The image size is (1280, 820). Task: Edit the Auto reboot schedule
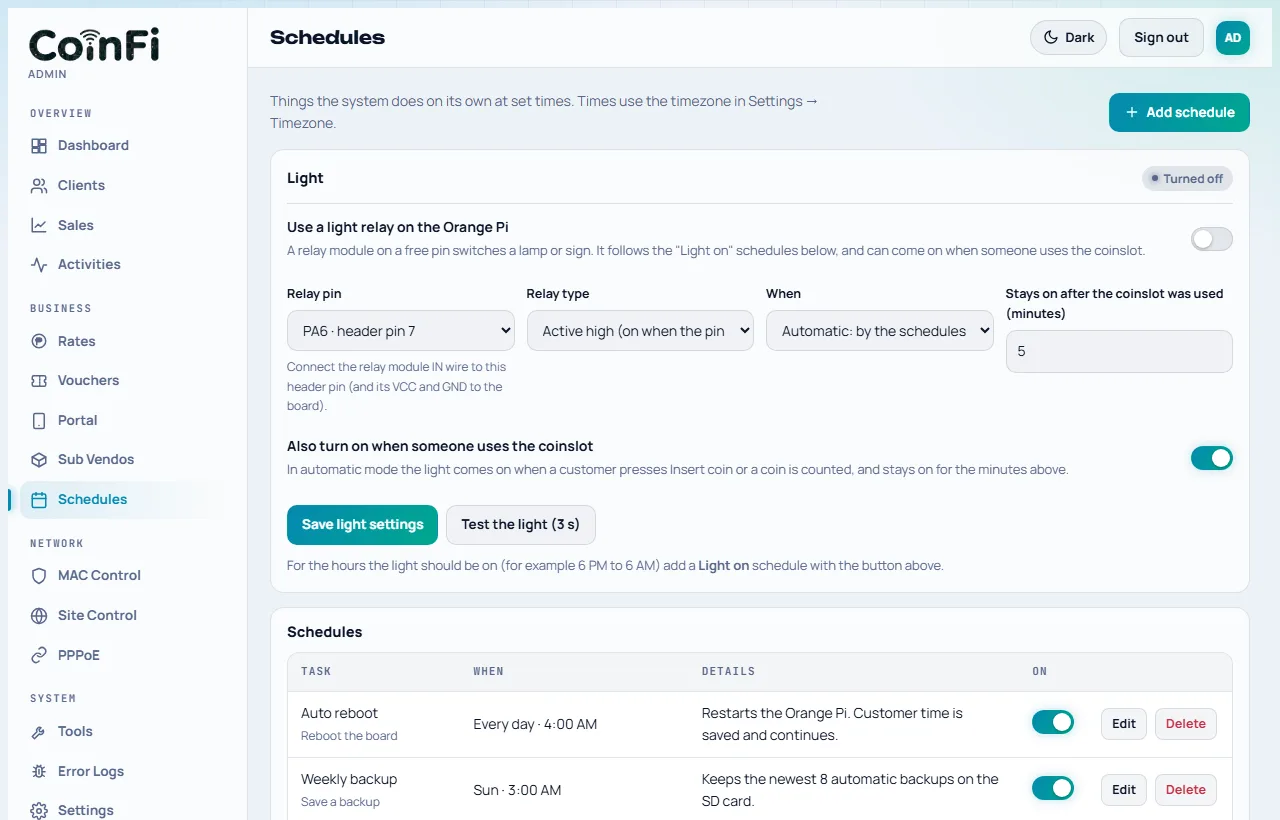1124,724
